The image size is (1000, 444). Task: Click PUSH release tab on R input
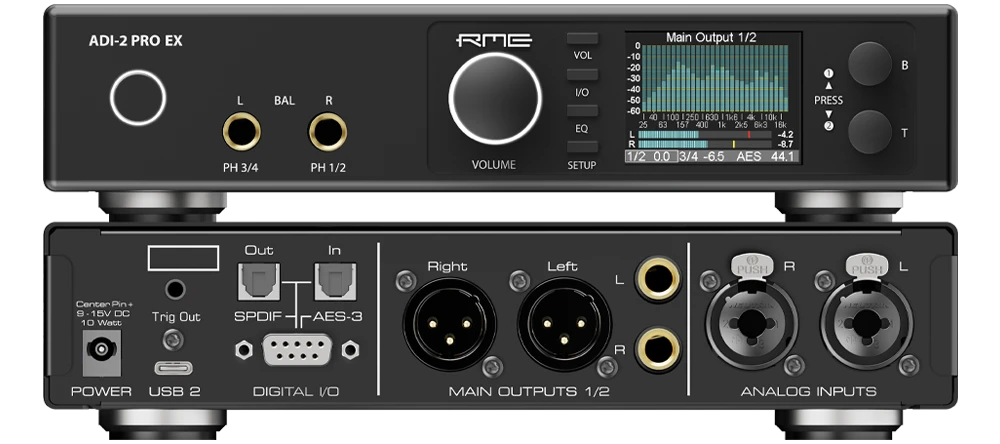click(x=753, y=265)
